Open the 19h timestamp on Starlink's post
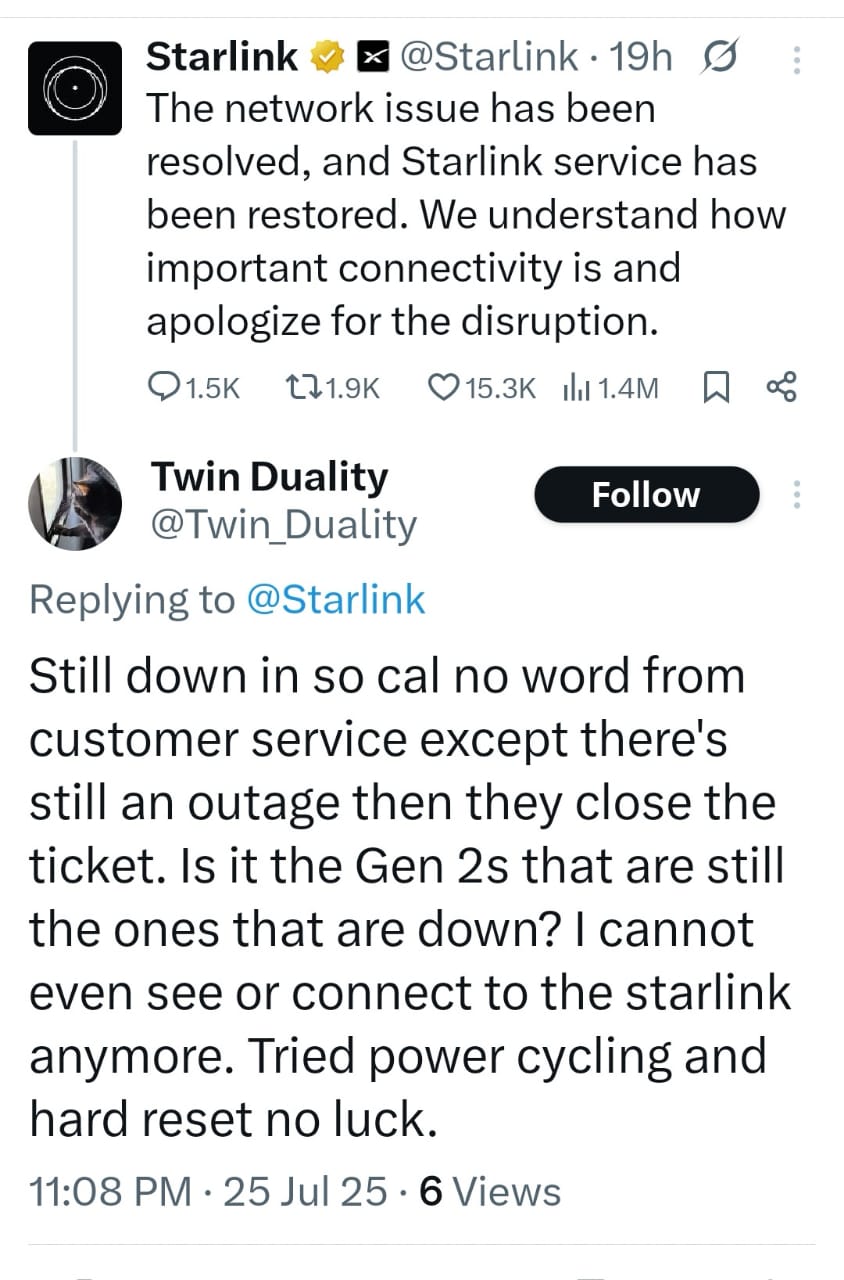This screenshot has height=1280, width=844. (x=642, y=58)
